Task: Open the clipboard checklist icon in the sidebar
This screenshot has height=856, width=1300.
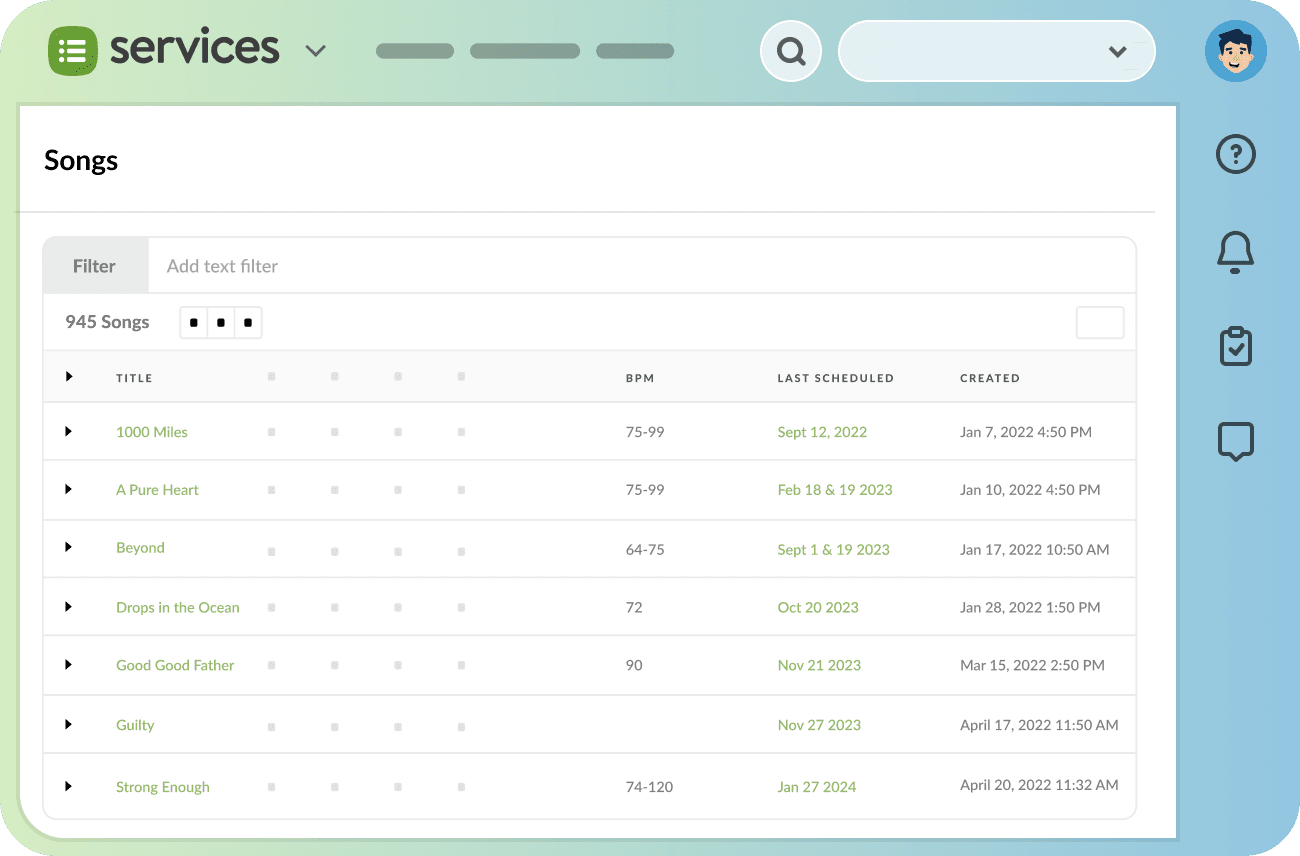Action: click(x=1236, y=346)
